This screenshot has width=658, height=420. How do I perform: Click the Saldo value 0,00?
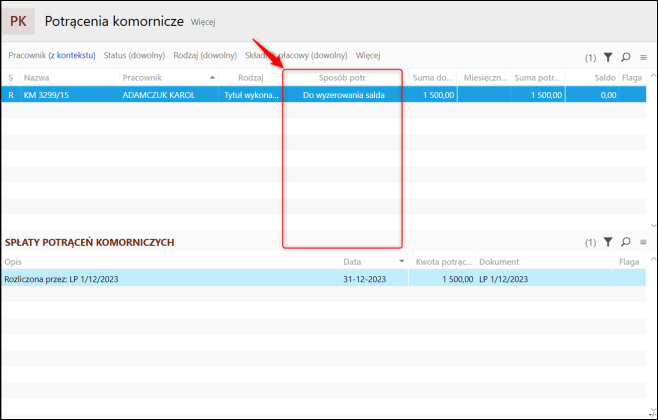tap(608, 95)
